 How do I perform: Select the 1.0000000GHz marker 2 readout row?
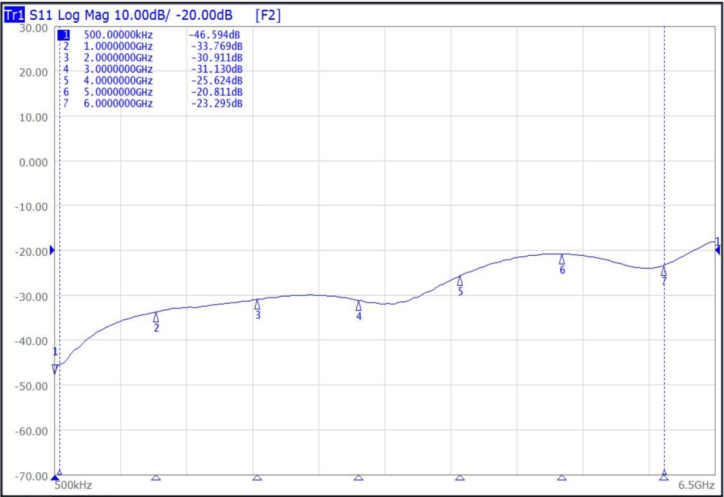tap(150, 47)
